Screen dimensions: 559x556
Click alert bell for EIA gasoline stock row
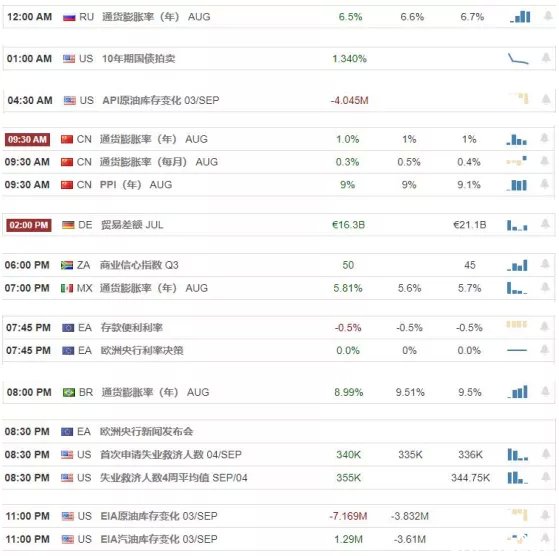click(x=545, y=538)
